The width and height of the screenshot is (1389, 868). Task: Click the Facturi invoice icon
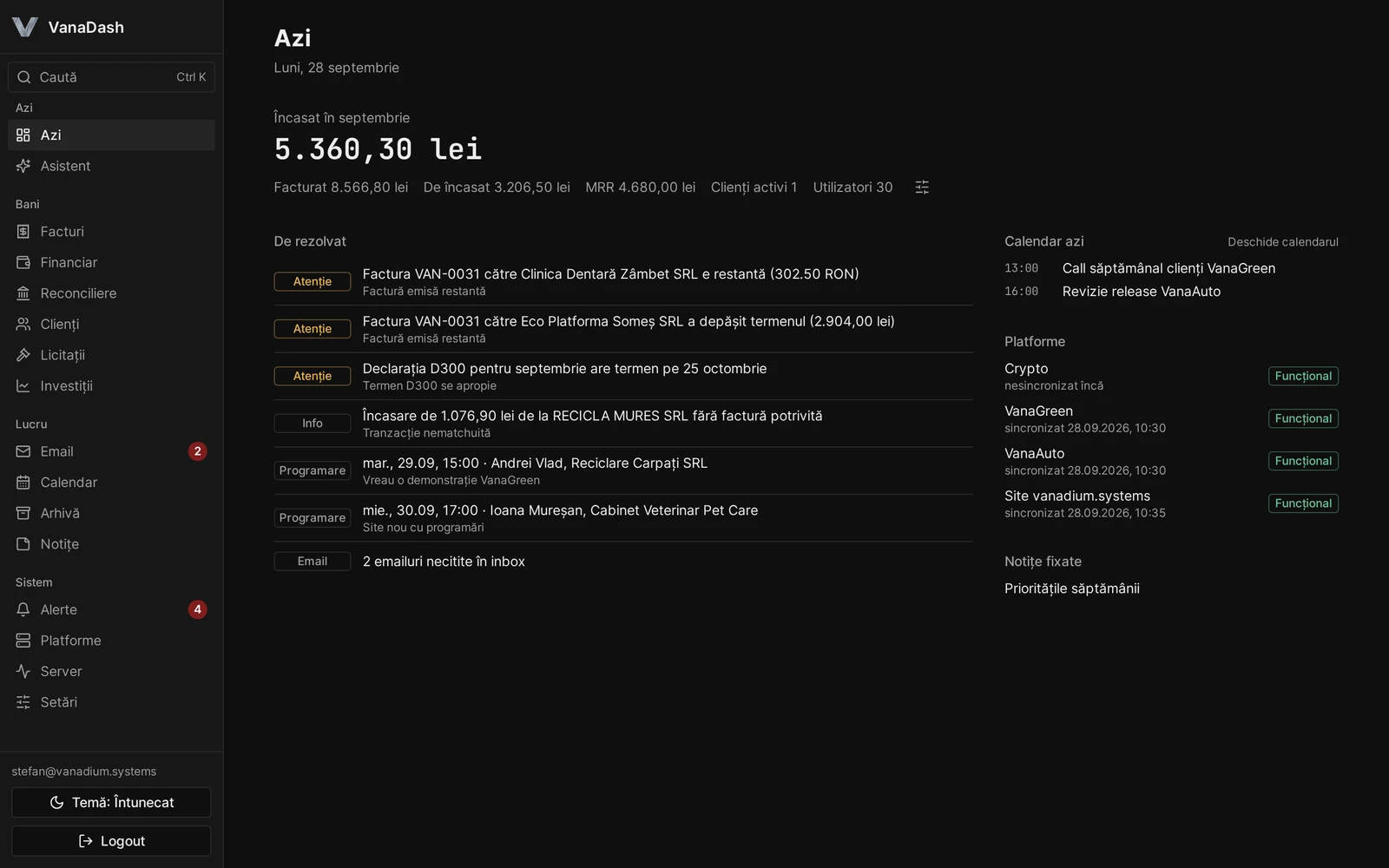point(23,232)
